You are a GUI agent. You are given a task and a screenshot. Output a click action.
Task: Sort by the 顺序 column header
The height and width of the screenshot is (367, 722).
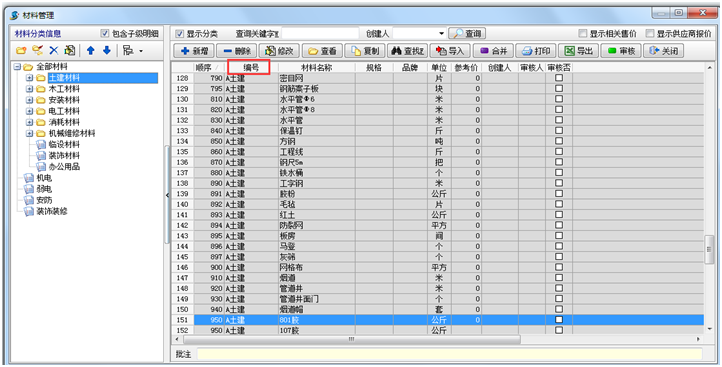pyautogui.click(x=209, y=68)
